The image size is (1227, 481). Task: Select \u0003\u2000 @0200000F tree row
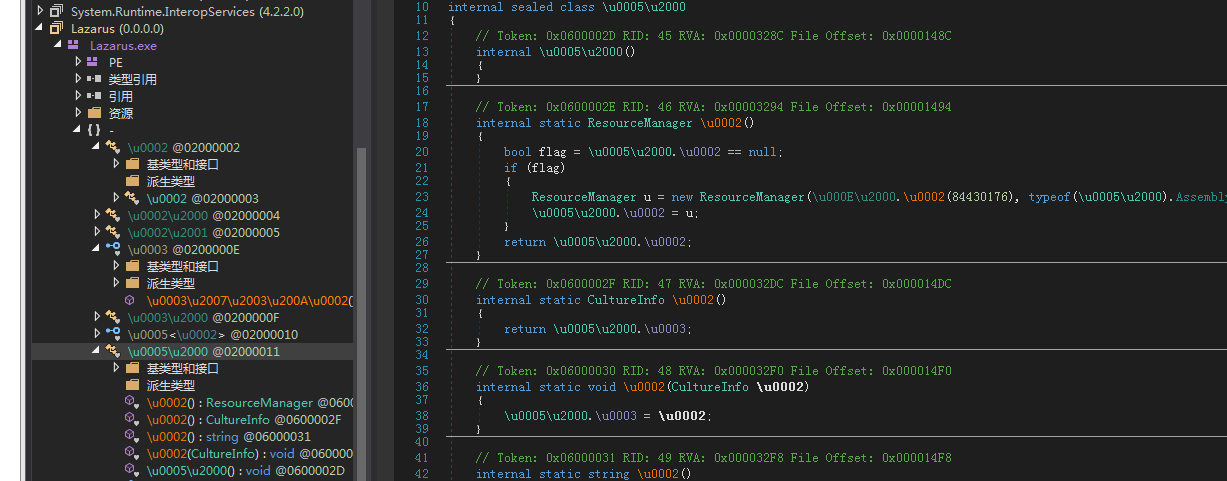[x=203, y=317]
